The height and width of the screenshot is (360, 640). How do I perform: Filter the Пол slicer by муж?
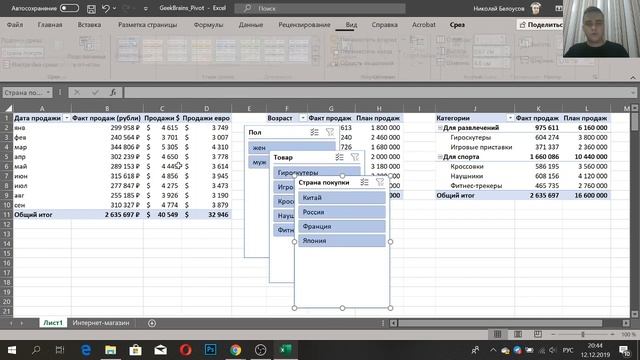click(x=259, y=162)
